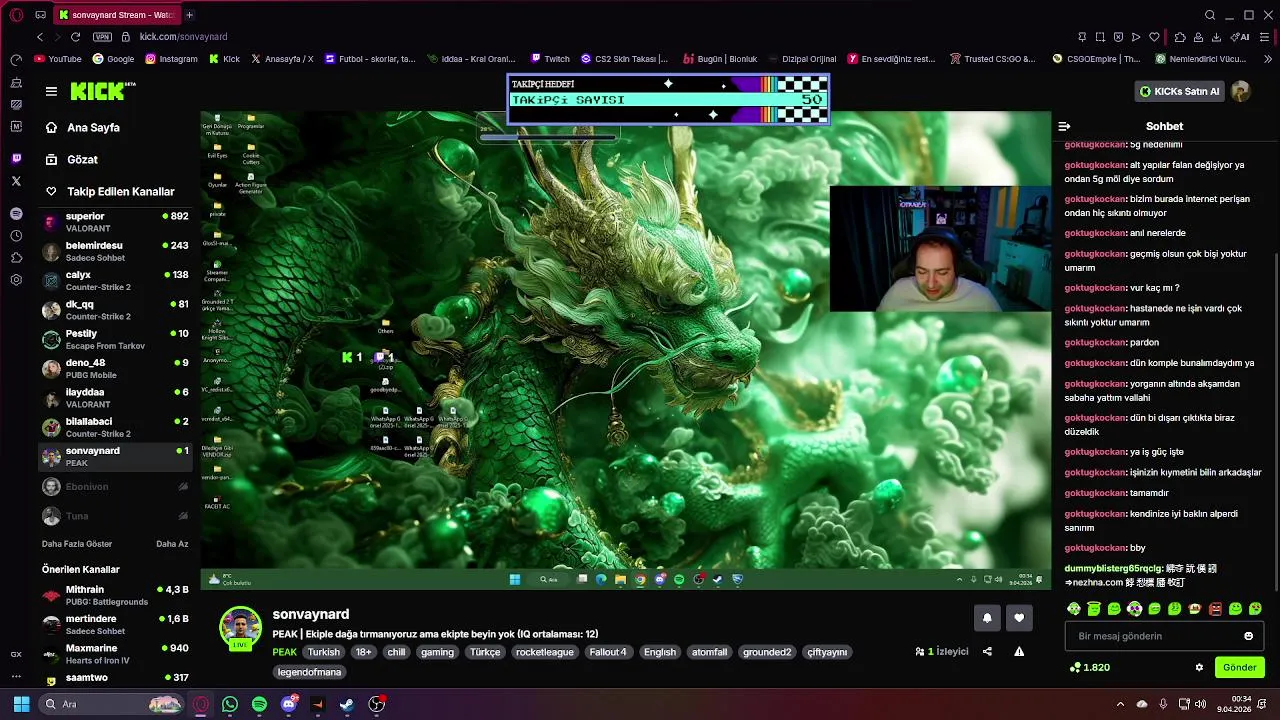This screenshot has height=720, width=1280.
Task: Share the stream via share icon
Action: pyautogui.click(x=987, y=651)
